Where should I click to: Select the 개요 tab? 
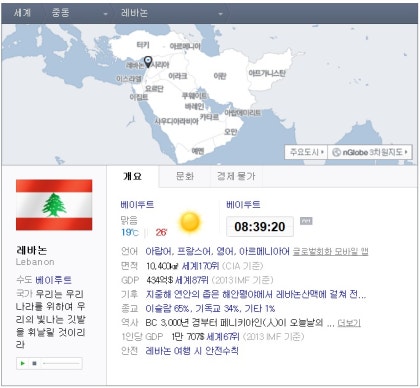(133, 176)
